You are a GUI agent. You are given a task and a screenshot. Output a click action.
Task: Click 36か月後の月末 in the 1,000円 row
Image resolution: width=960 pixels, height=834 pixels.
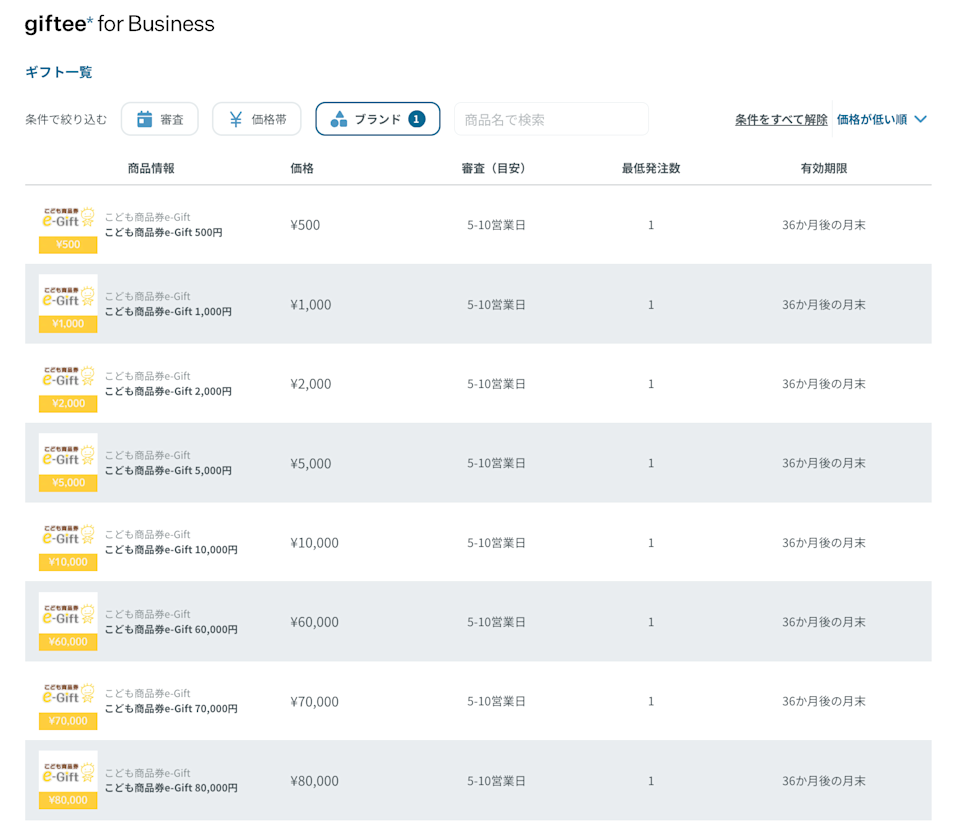[x=823, y=305]
